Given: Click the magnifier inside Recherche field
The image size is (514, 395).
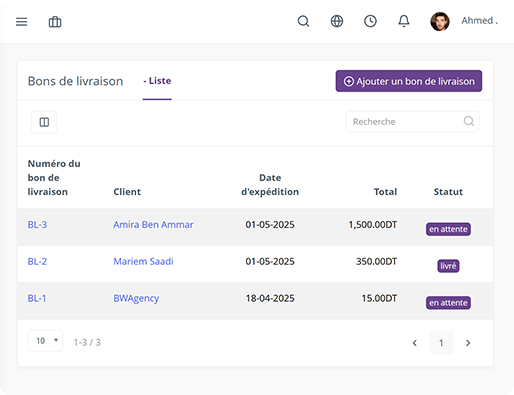Looking at the screenshot, I should [469, 121].
